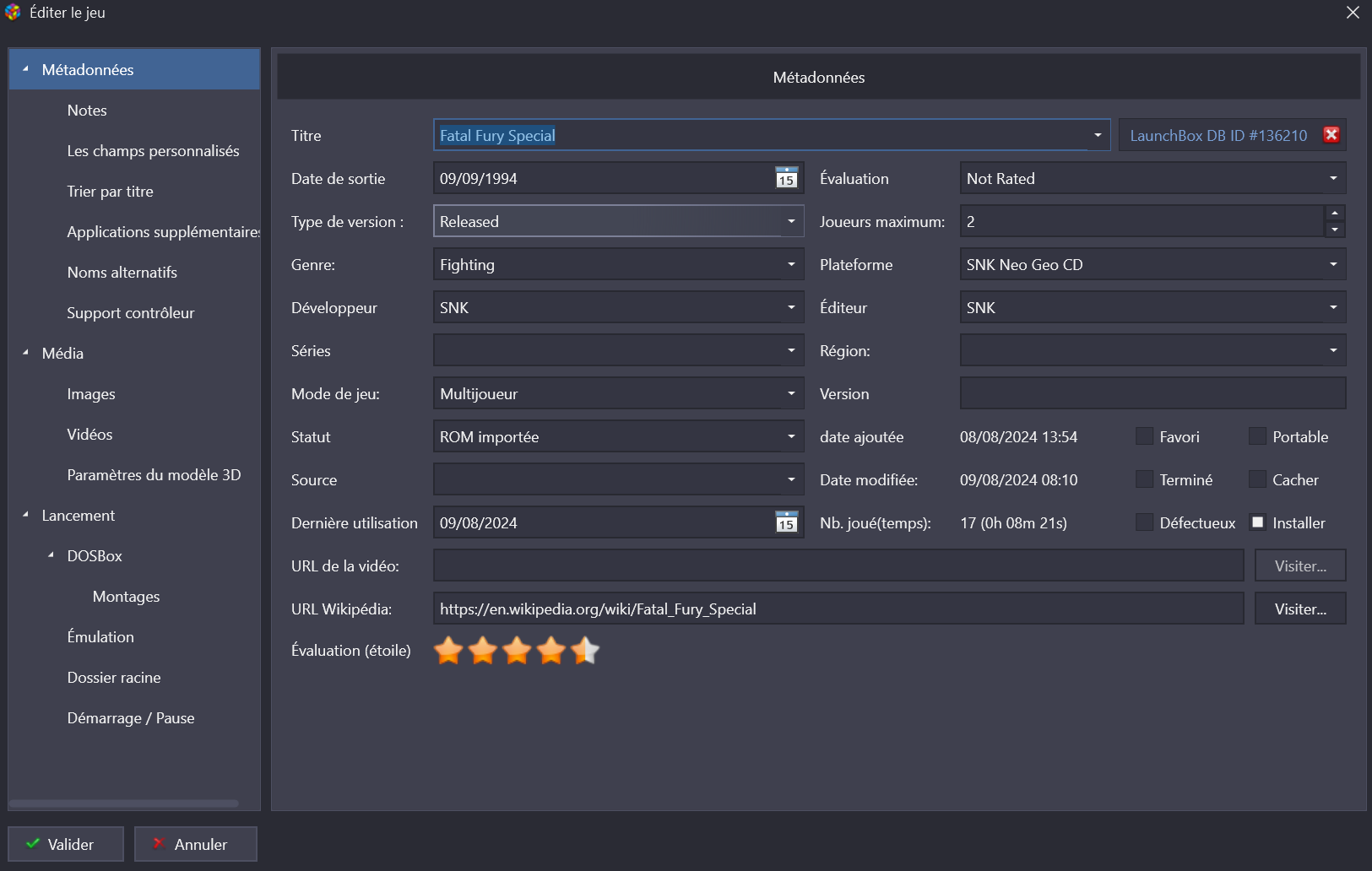The image size is (1372, 871).
Task: Open the Séries dropdown
Action: tap(618, 350)
